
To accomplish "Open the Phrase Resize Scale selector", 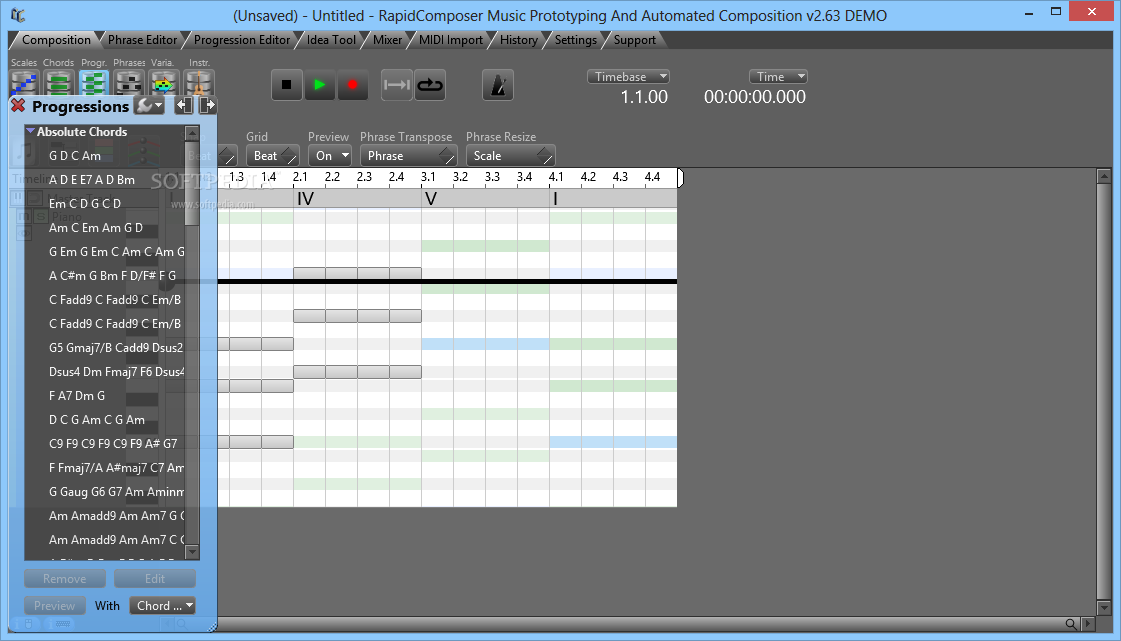I will (x=510, y=156).
